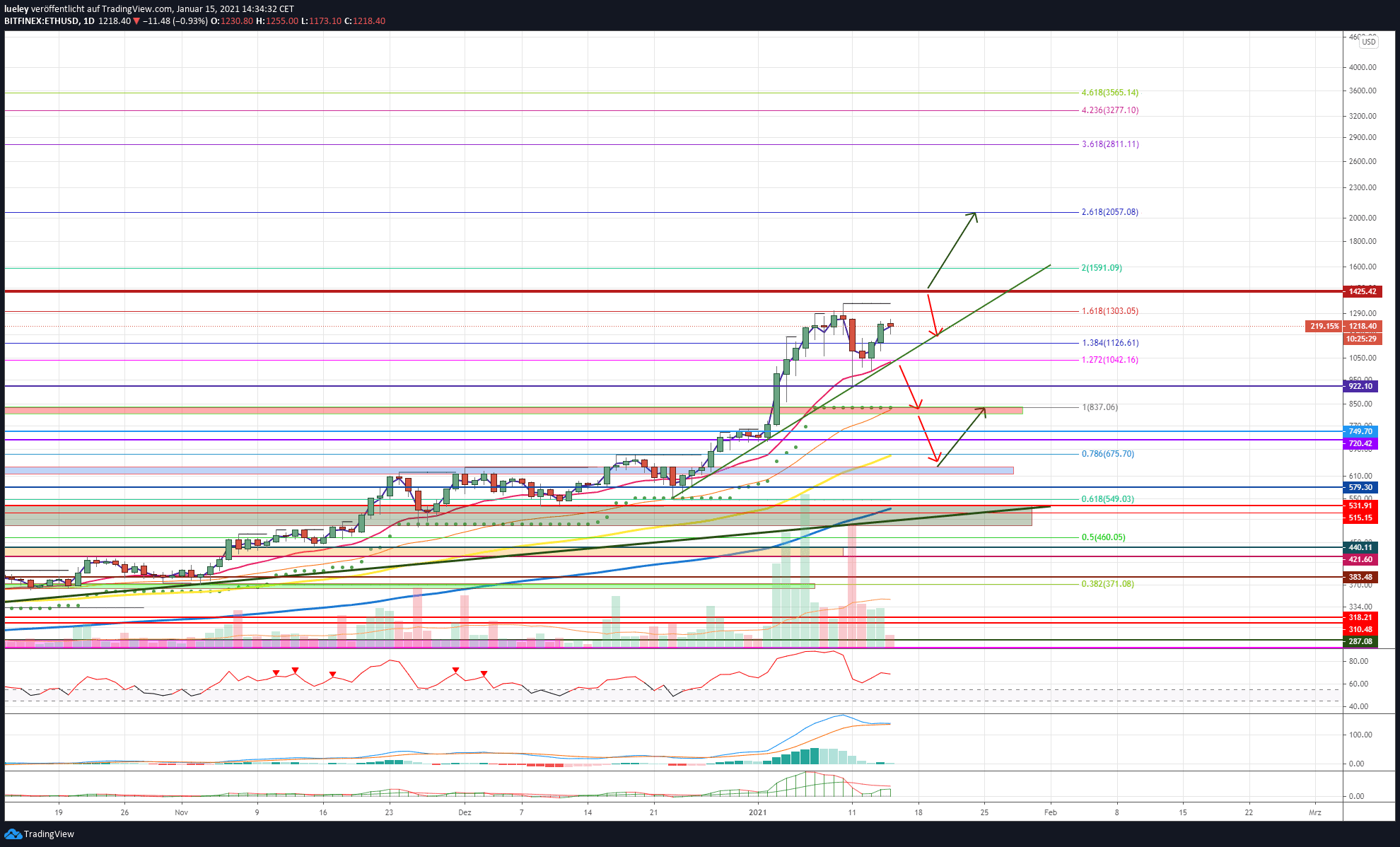This screenshot has width=1400, height=847.
Task: Click the pink resistance zone band at 837
Action: [x=513, y=410]
